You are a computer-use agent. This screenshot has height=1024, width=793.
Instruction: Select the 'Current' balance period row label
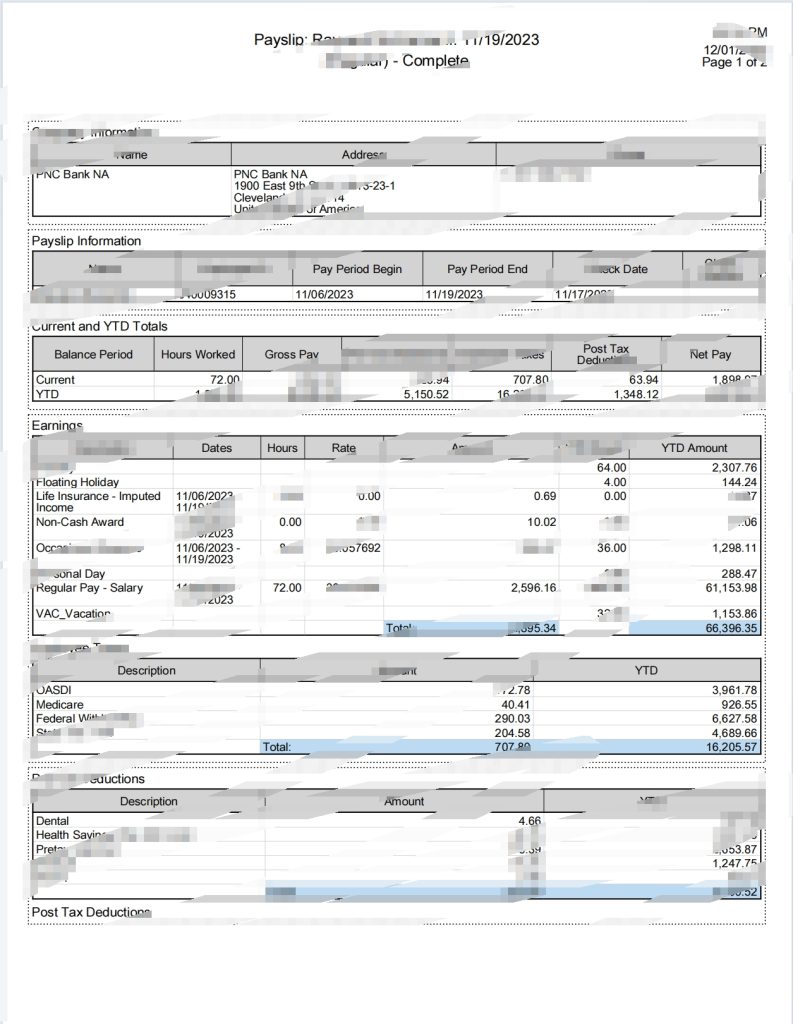point(55,379)
